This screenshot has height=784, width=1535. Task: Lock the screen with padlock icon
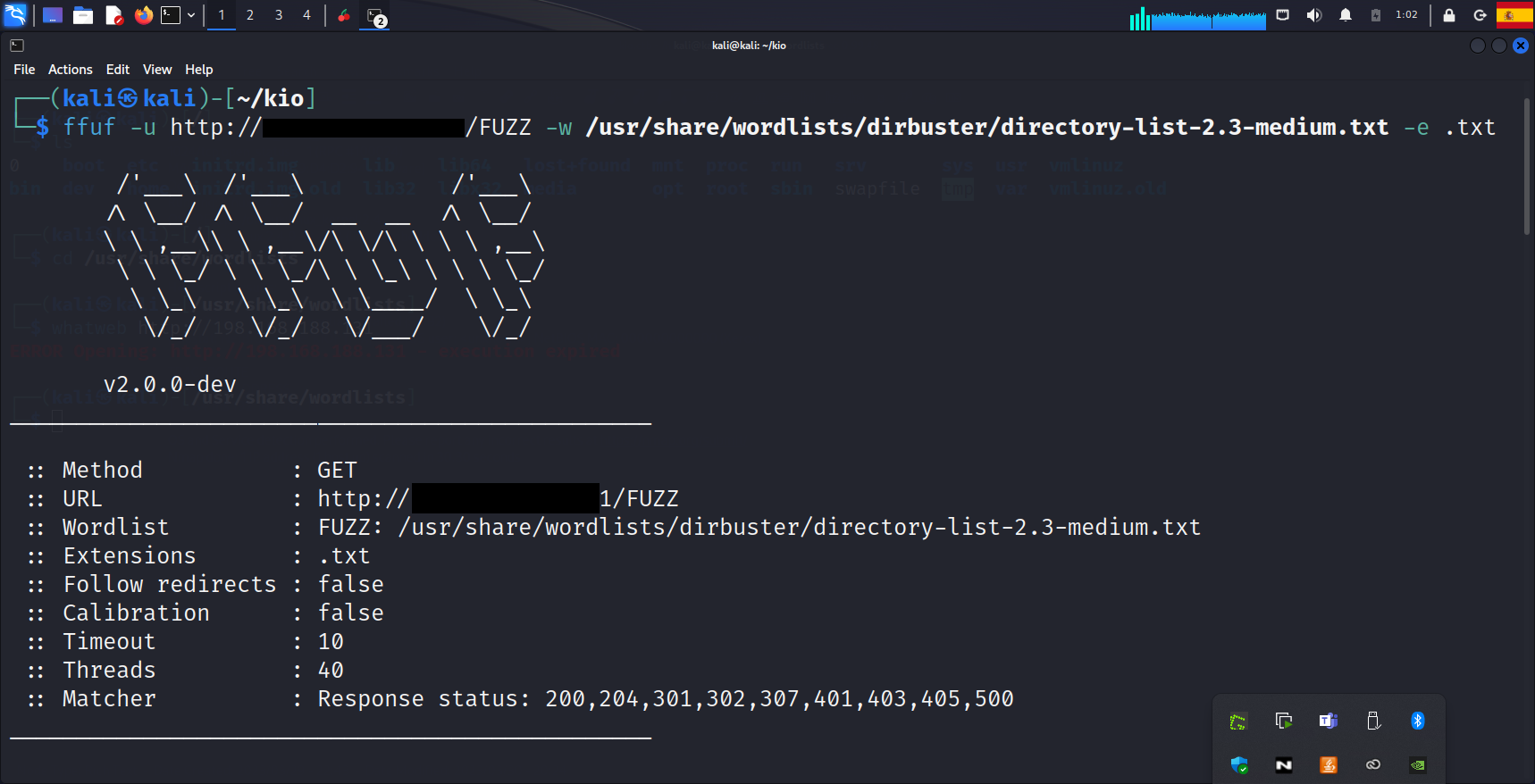[1449, 15]
